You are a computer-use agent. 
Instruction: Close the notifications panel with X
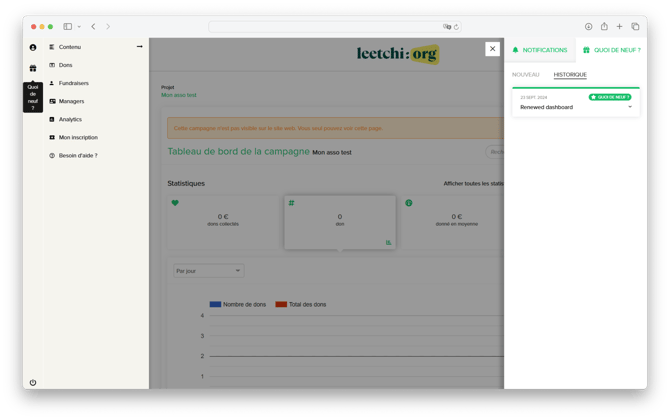492,49
